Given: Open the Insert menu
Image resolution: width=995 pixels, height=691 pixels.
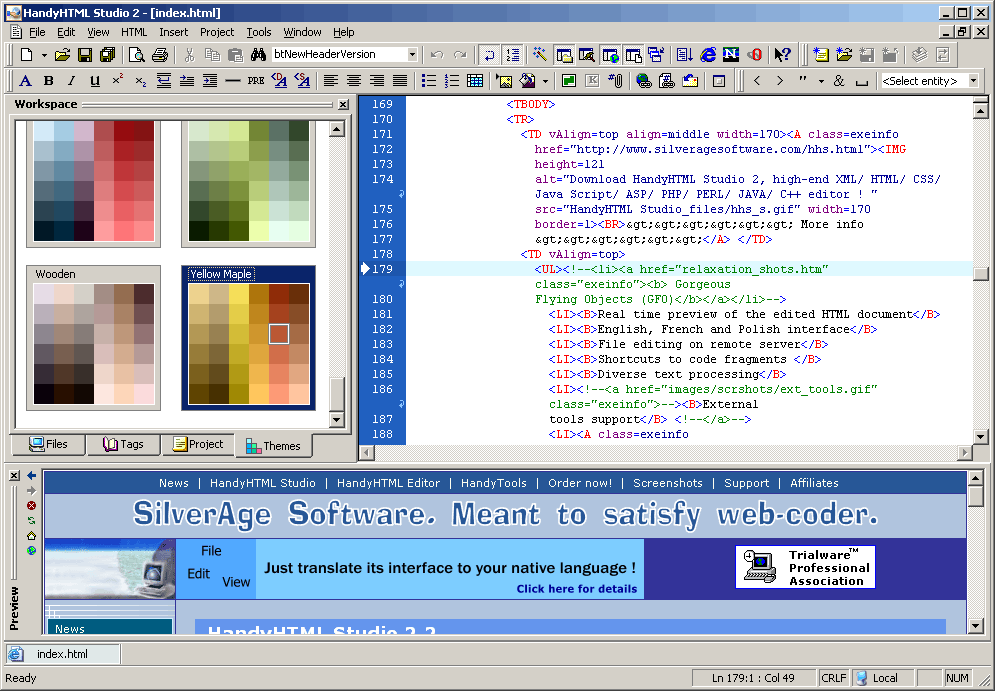Looking at the screenshot, I should pyautogui.click(x=173, y=32).
